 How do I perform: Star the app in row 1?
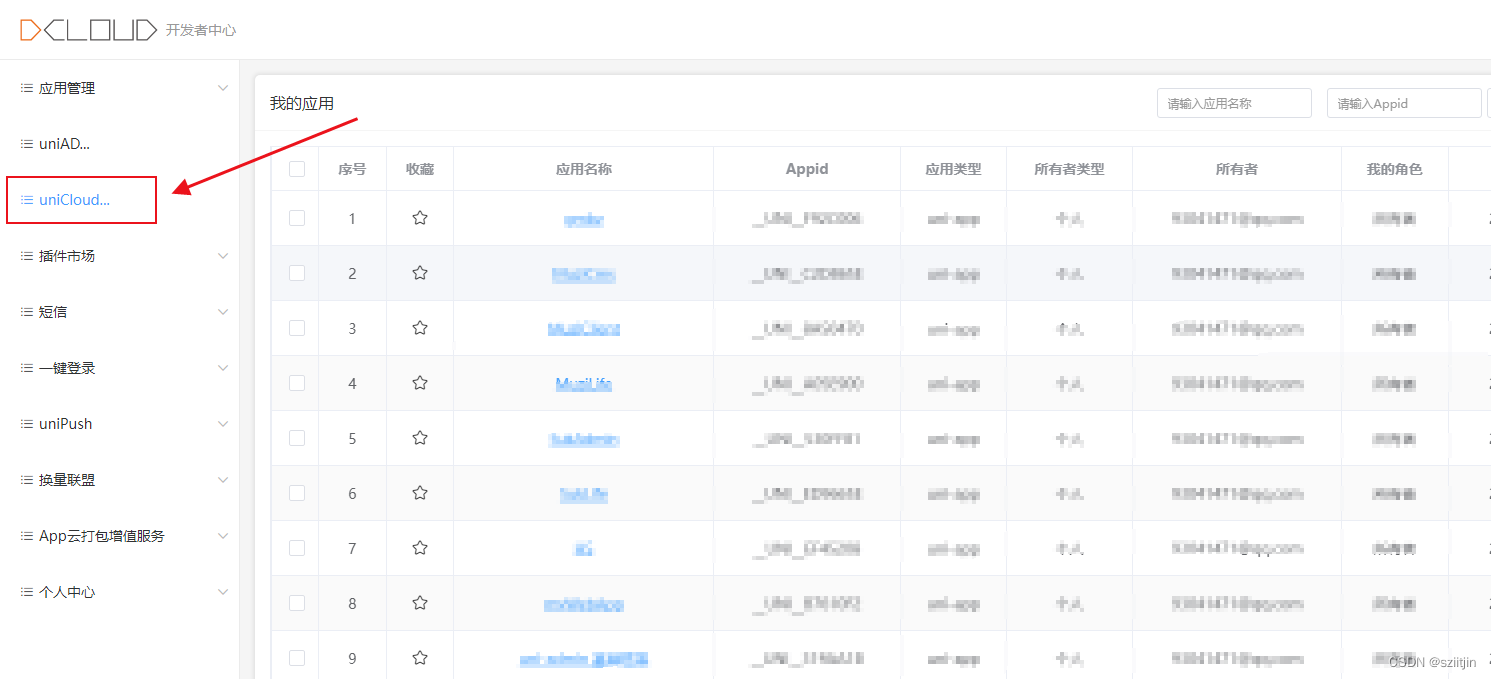click(x=420, y=217)
